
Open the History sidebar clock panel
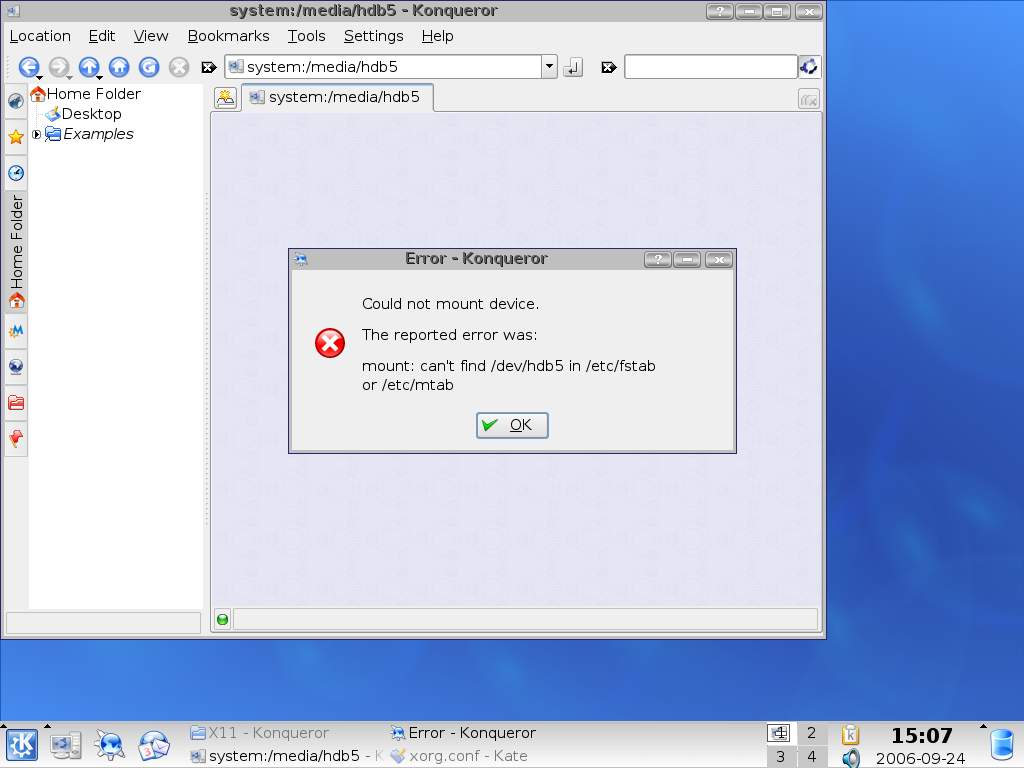pos(15,173)
